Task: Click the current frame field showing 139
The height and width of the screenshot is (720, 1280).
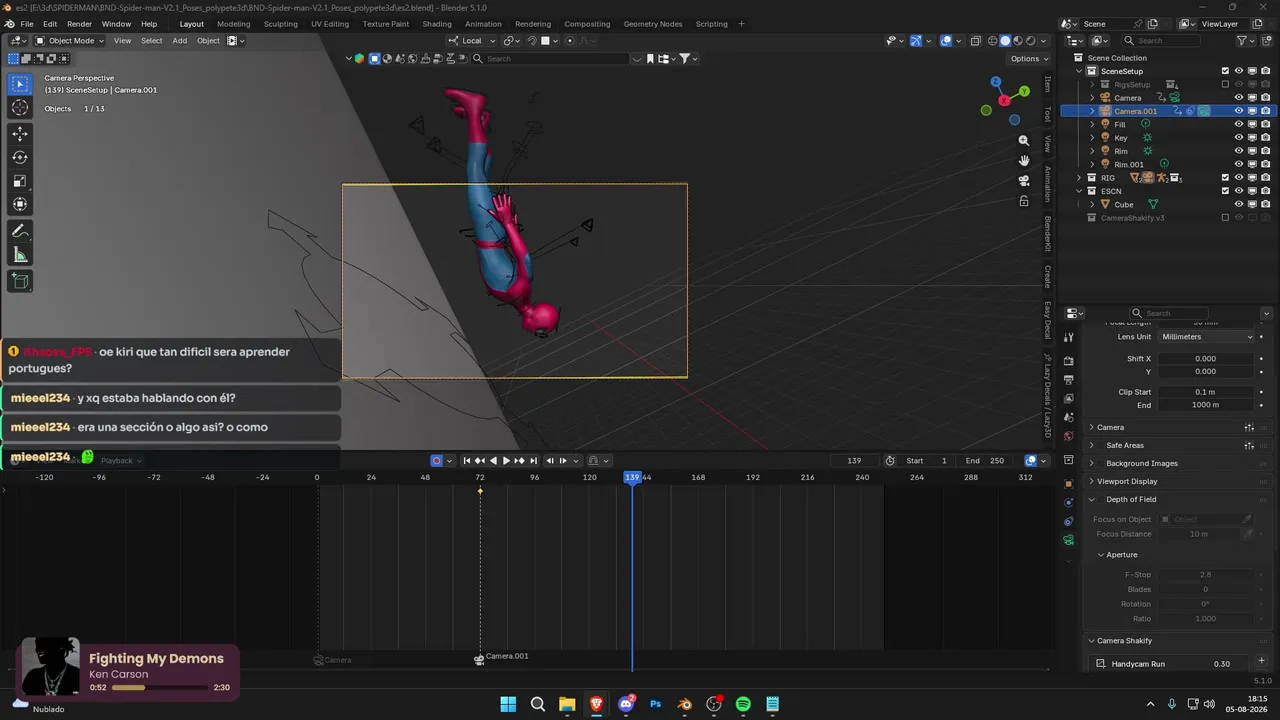Action: coord(854,461)
